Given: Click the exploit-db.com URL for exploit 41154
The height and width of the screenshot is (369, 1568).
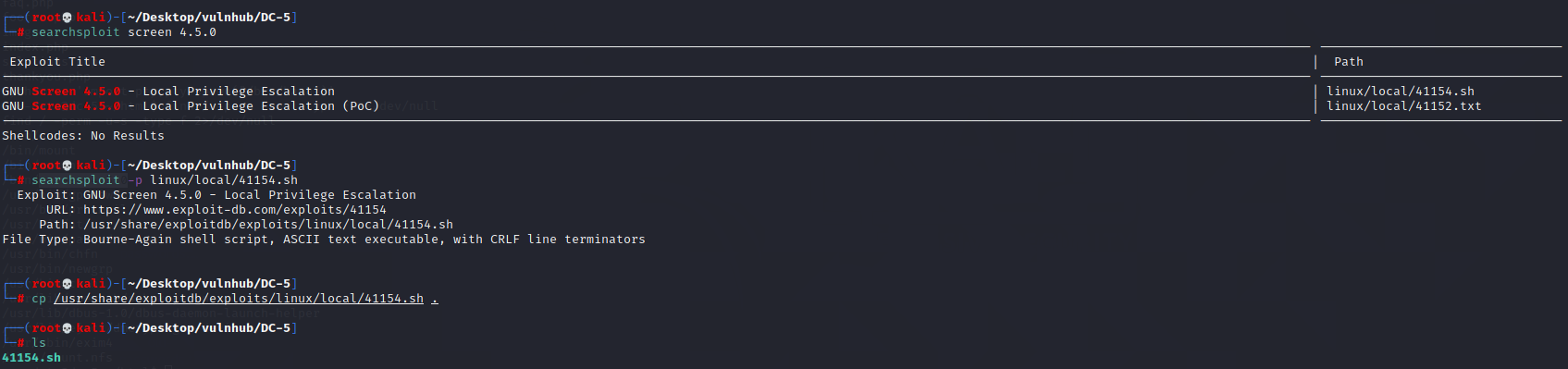Looking at the screenshot, I should (235, 210).
